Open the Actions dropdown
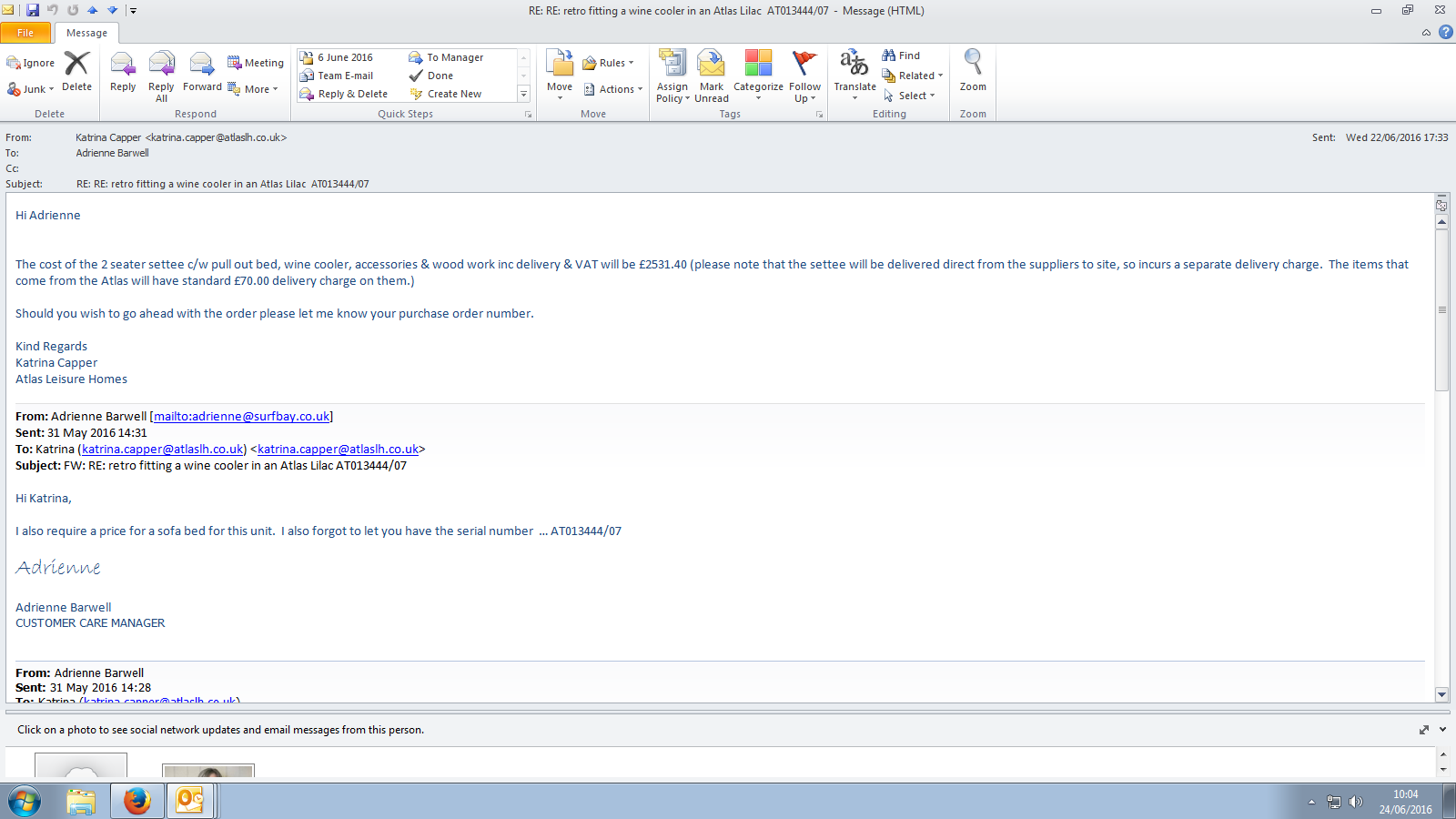This screenshot has height=819, width=1456. [613, 89]
